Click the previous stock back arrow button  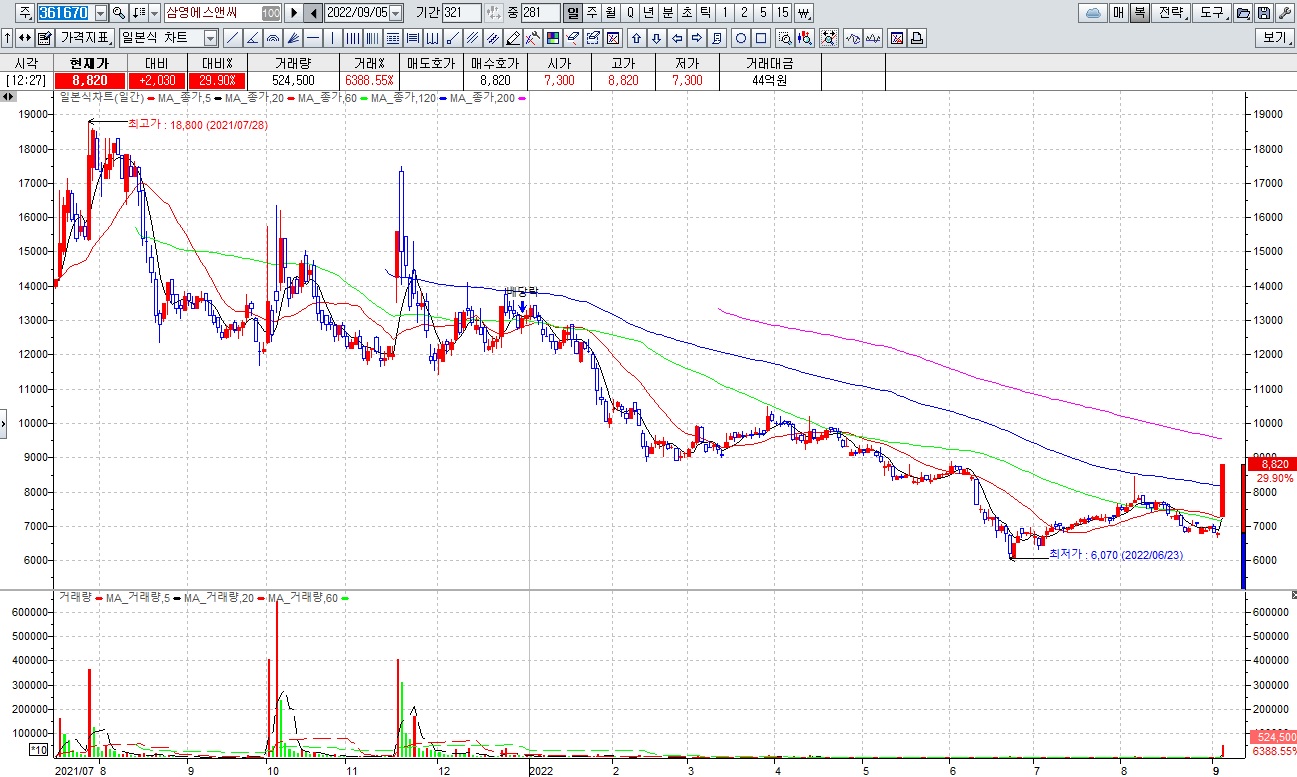tap(313, 13)
